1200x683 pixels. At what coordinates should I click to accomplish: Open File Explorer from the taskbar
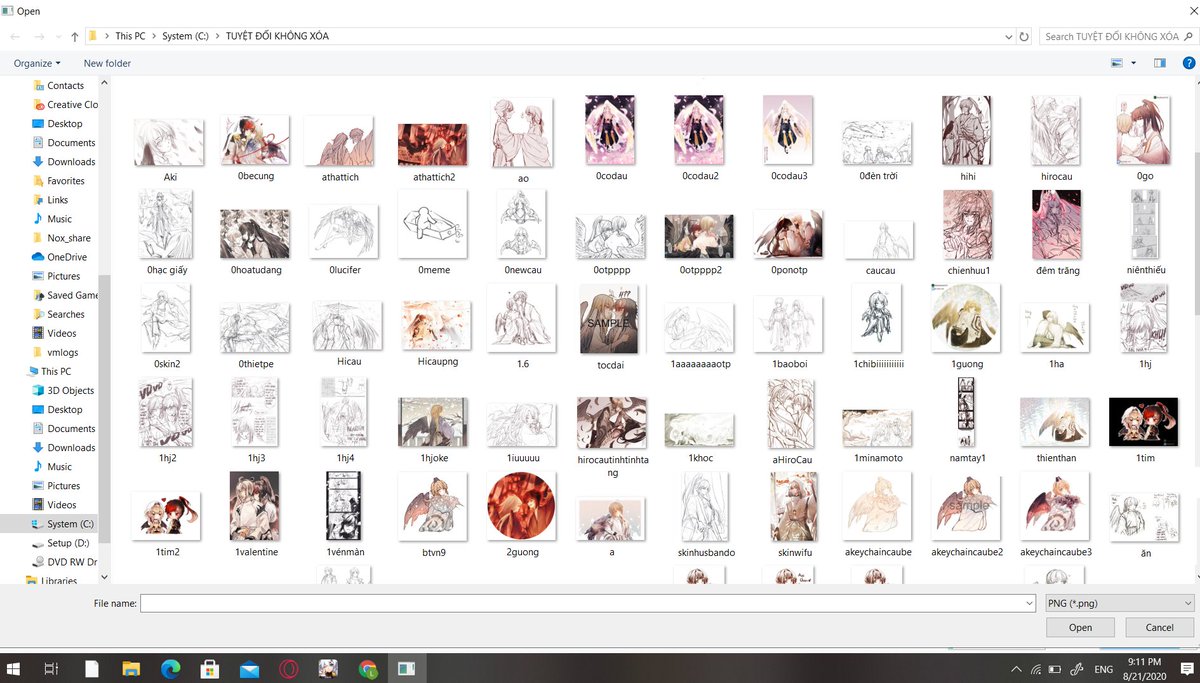tap(131, 668)
